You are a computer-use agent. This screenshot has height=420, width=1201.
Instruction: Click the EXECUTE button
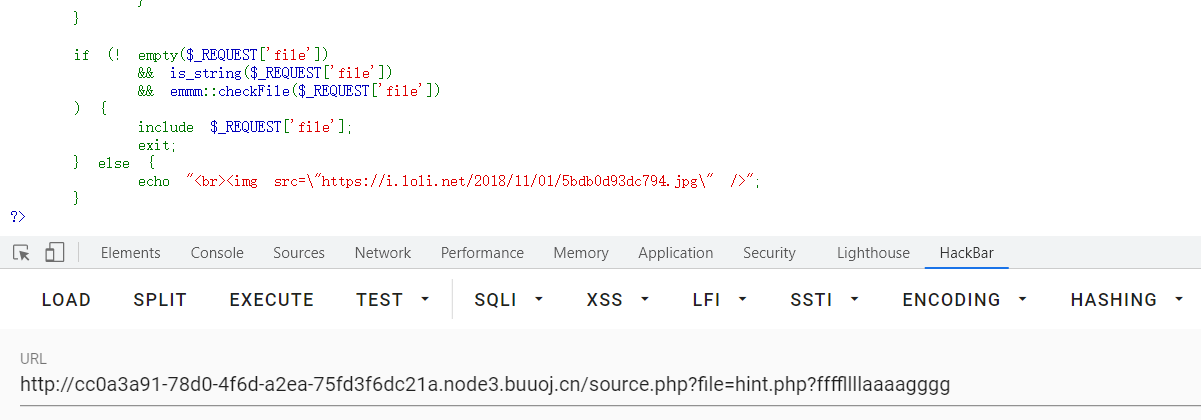click(x=272, y=300)
